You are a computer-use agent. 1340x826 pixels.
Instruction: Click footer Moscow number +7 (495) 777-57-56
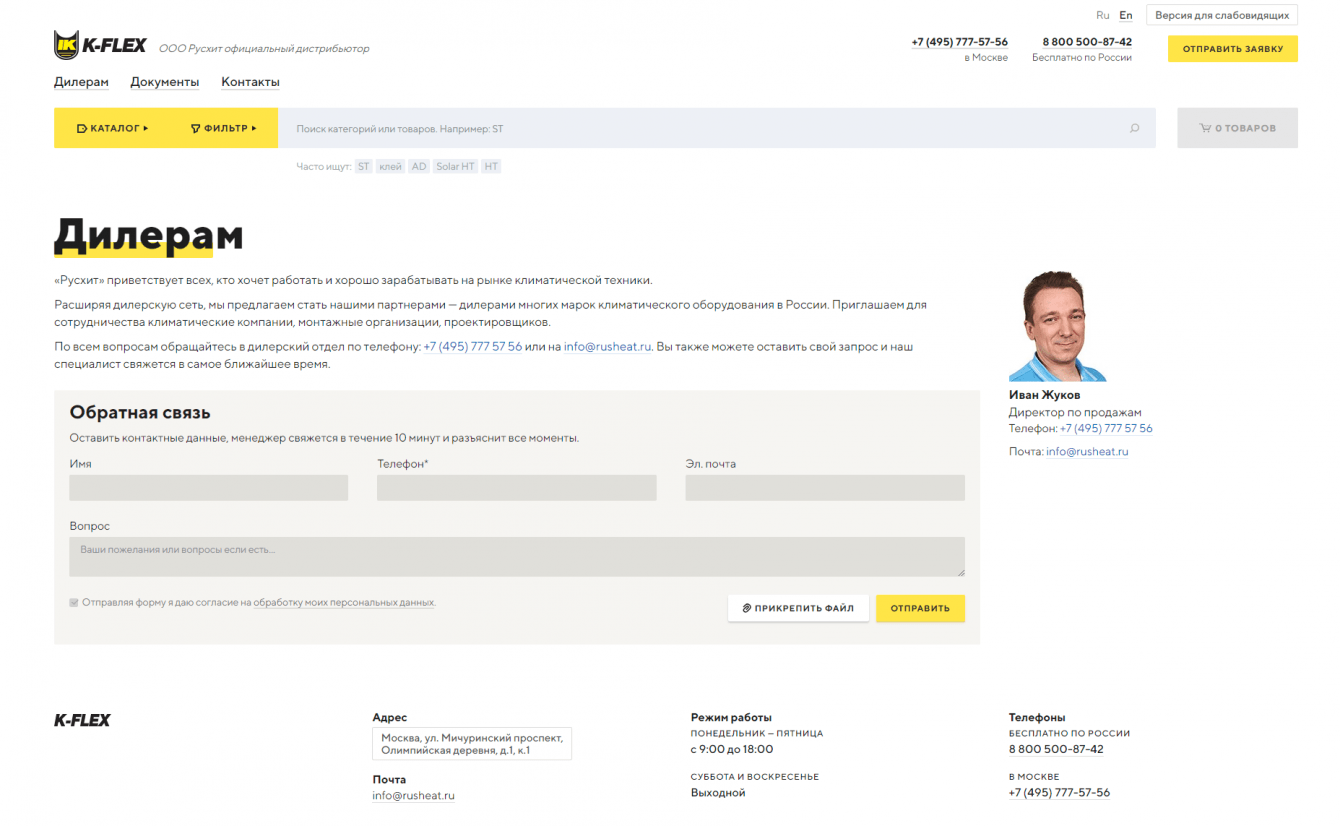[x=1059, y=793]
